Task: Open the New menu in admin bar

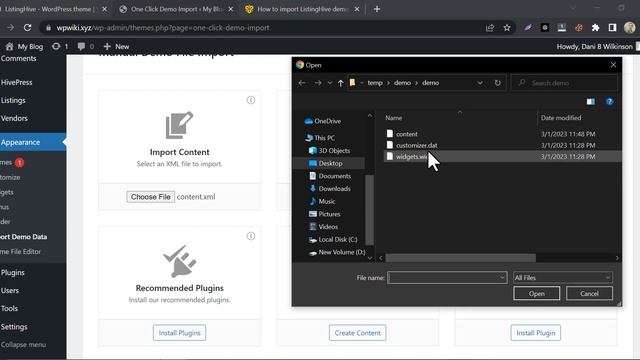Action: pyautogui.click(x=116, y=47)
